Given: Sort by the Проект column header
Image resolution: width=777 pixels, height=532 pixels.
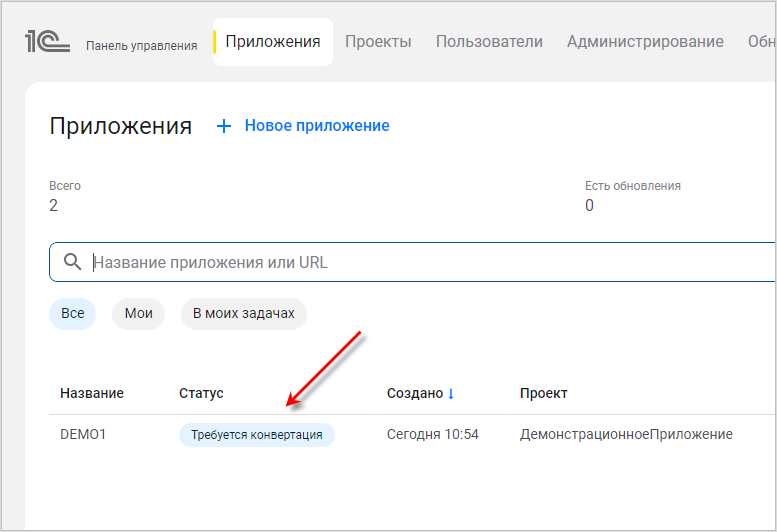Looking at the screenshot, I should coord(544,393).
